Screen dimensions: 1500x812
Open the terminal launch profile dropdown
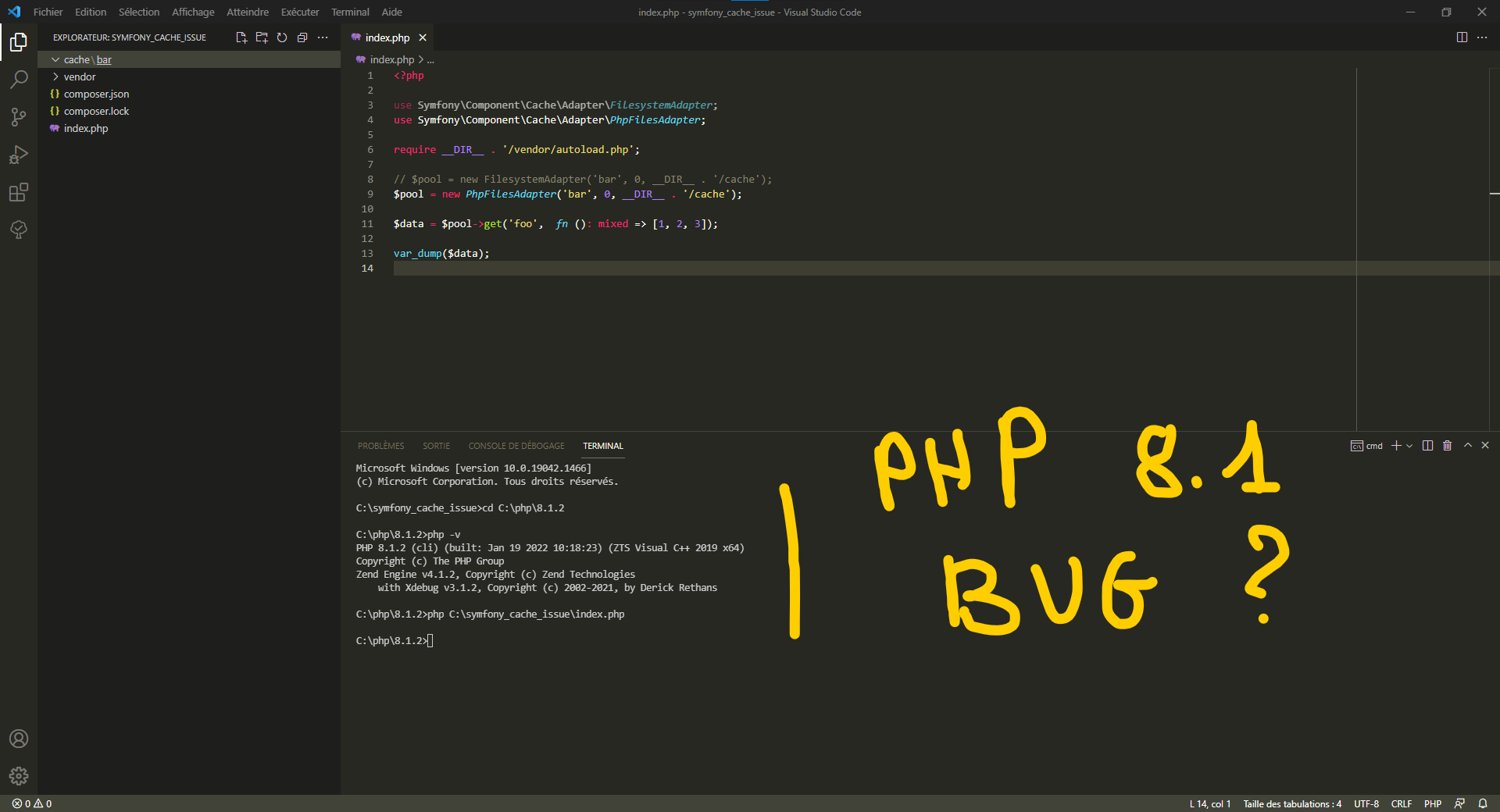tap(1409, 446)
